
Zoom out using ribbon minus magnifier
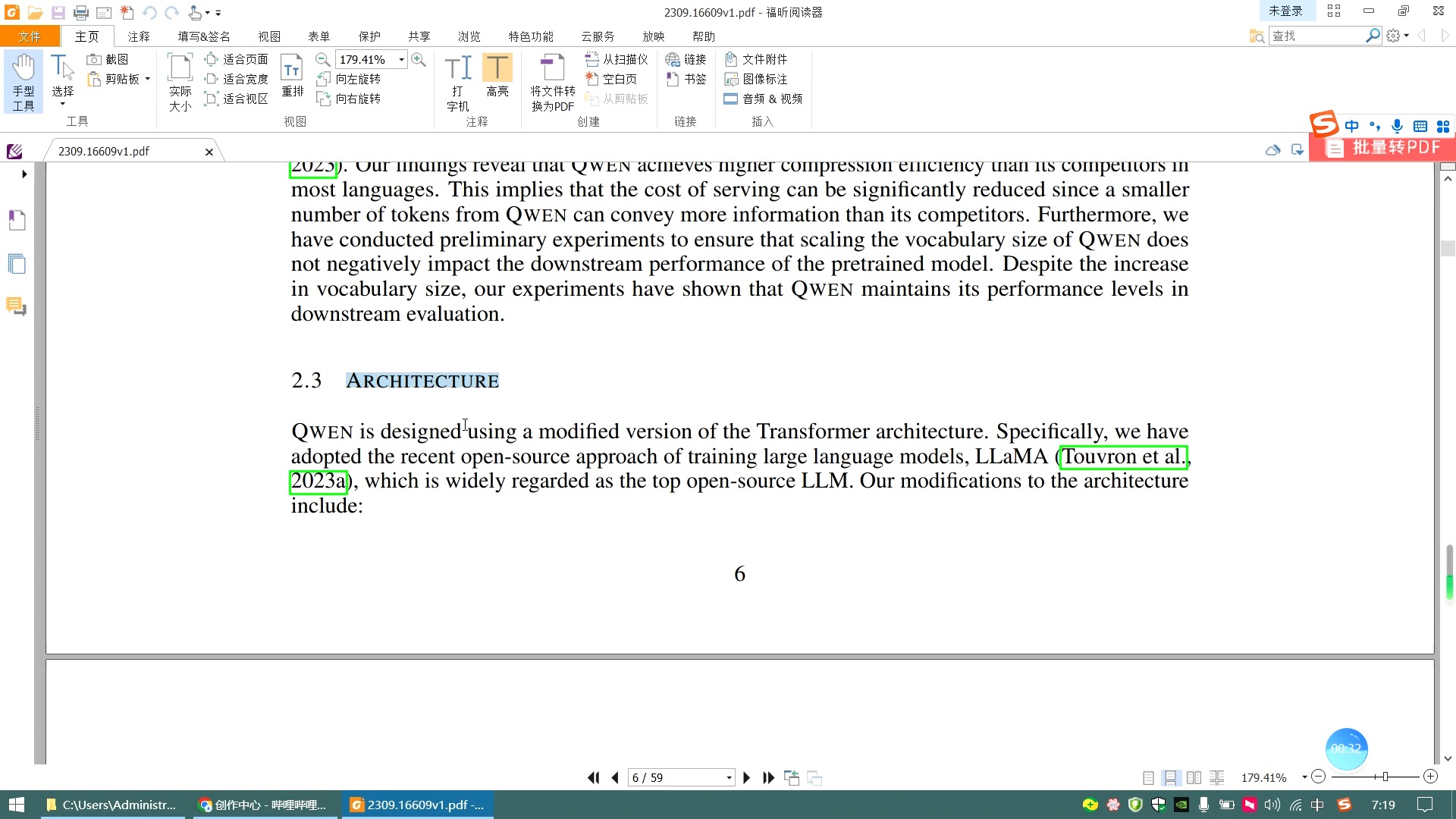click(x=322, y=59)
